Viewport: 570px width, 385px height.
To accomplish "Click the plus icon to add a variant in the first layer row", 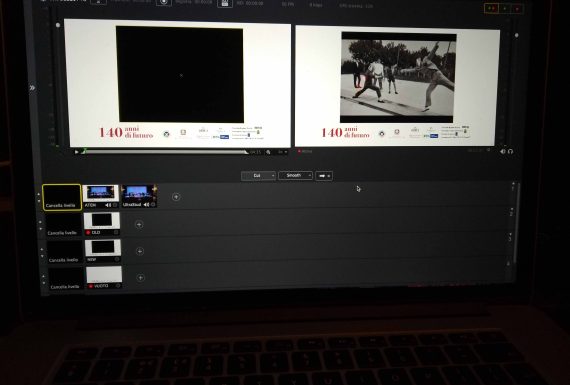I will click(176, 197).
